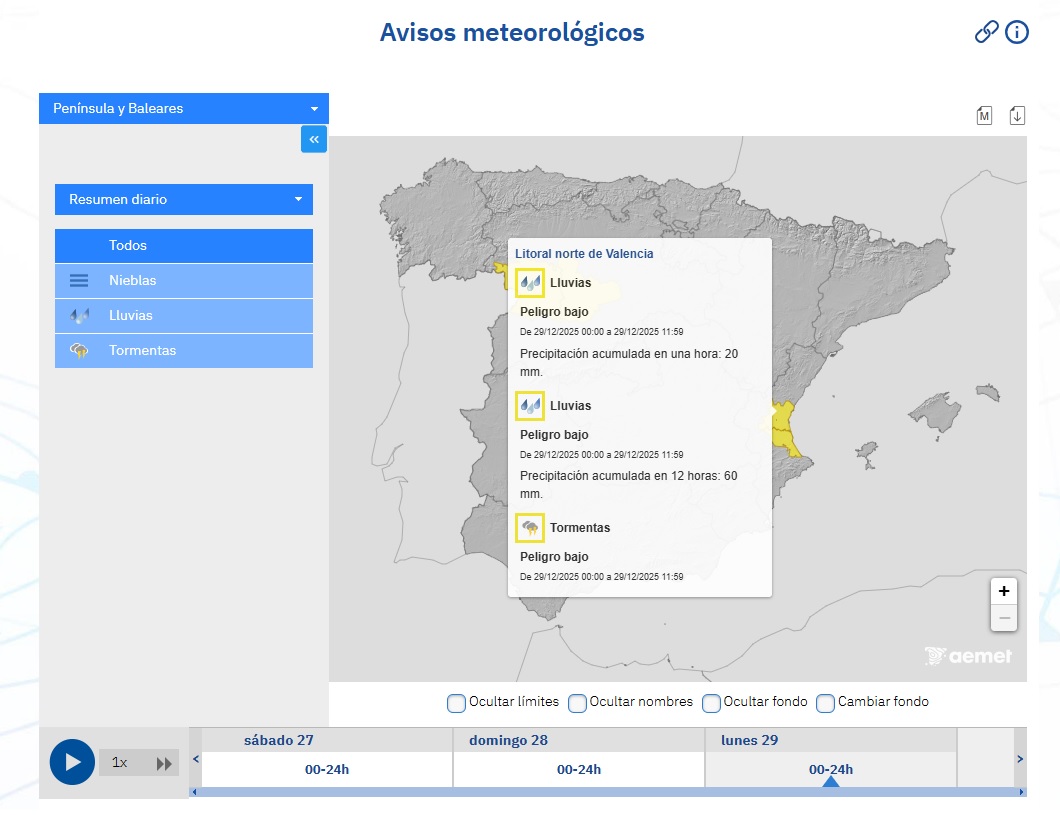Expand the Resumen diario dropdown
This screenshot has height=815, width=1060.
(x=184, y=199)
